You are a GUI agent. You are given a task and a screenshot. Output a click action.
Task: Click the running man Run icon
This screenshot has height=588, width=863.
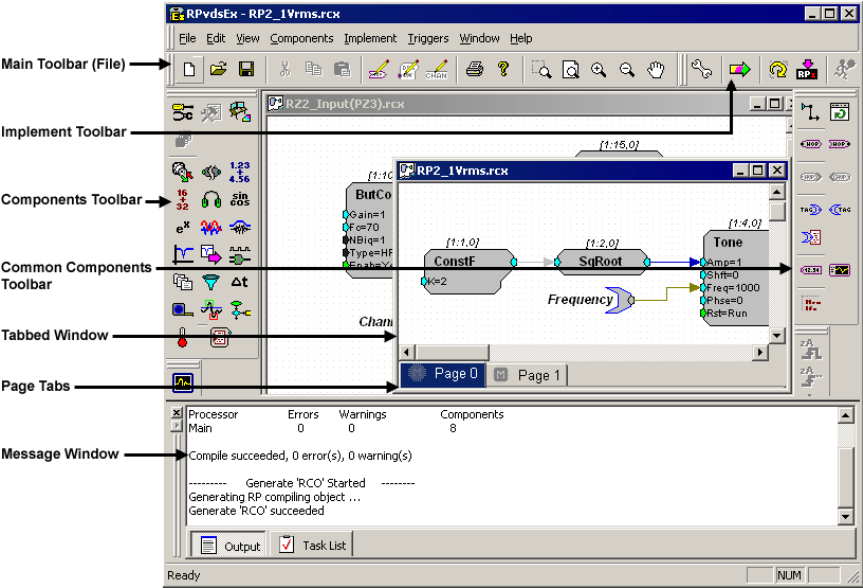pyautogui.click(x=844, y=70)
